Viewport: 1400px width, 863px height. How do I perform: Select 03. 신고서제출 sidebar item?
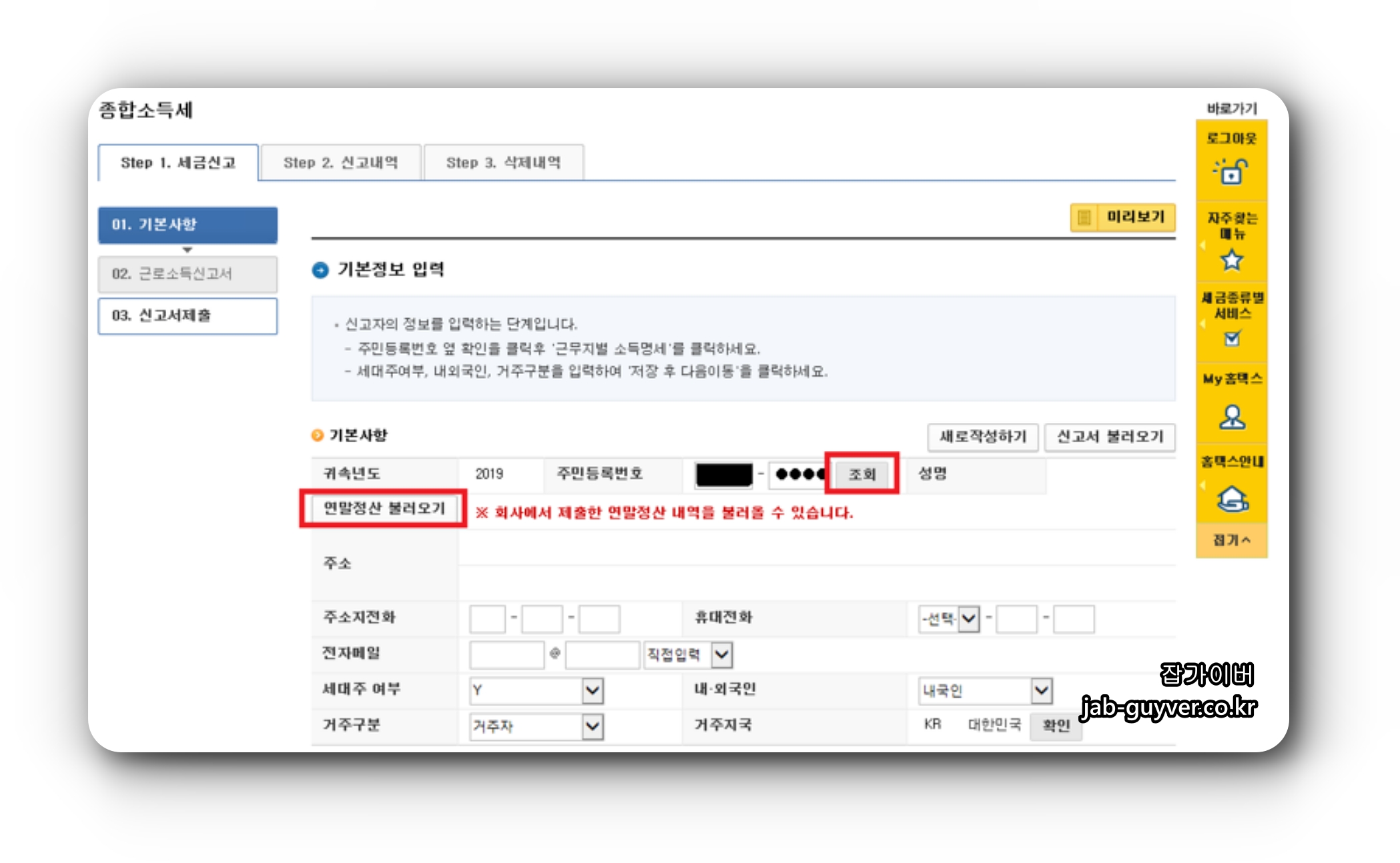pos(188,315)
